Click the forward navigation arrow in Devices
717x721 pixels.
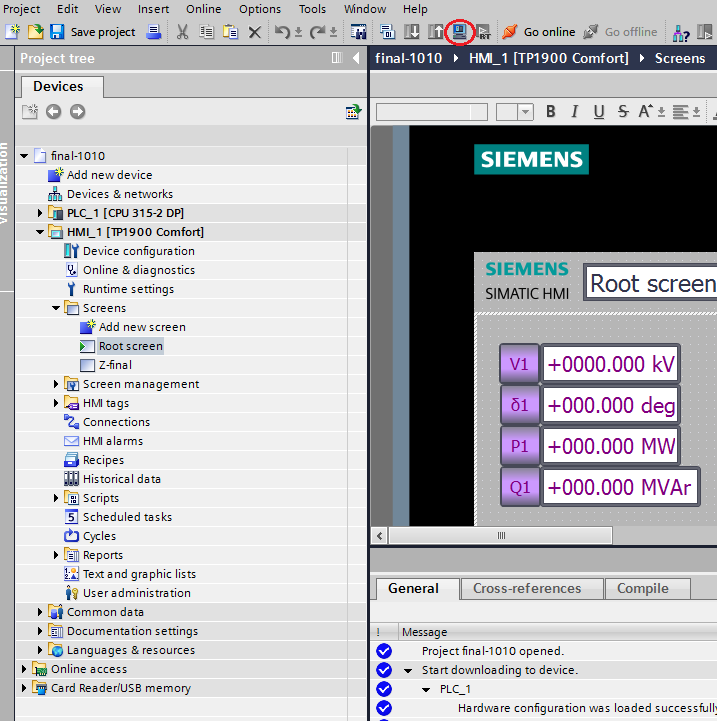[x=77, y=111]
